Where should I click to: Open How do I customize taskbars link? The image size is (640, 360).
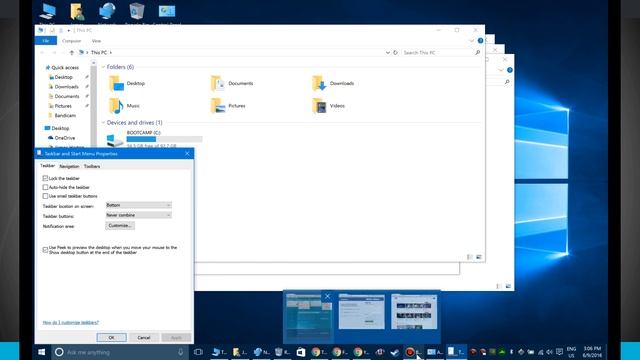point(71,322)
